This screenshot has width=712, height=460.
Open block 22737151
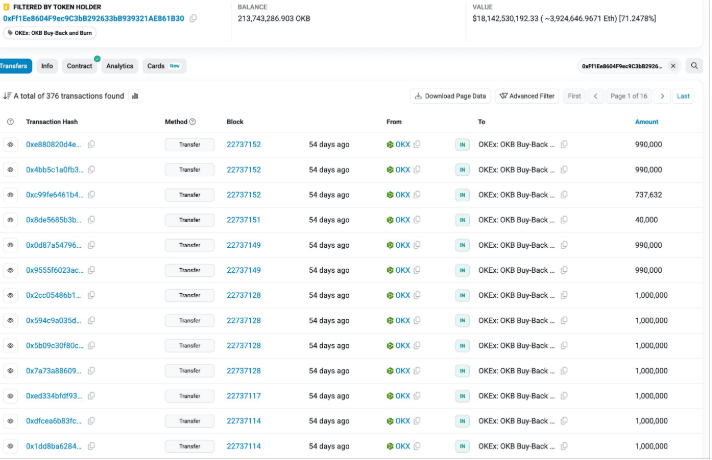[243, 220]
